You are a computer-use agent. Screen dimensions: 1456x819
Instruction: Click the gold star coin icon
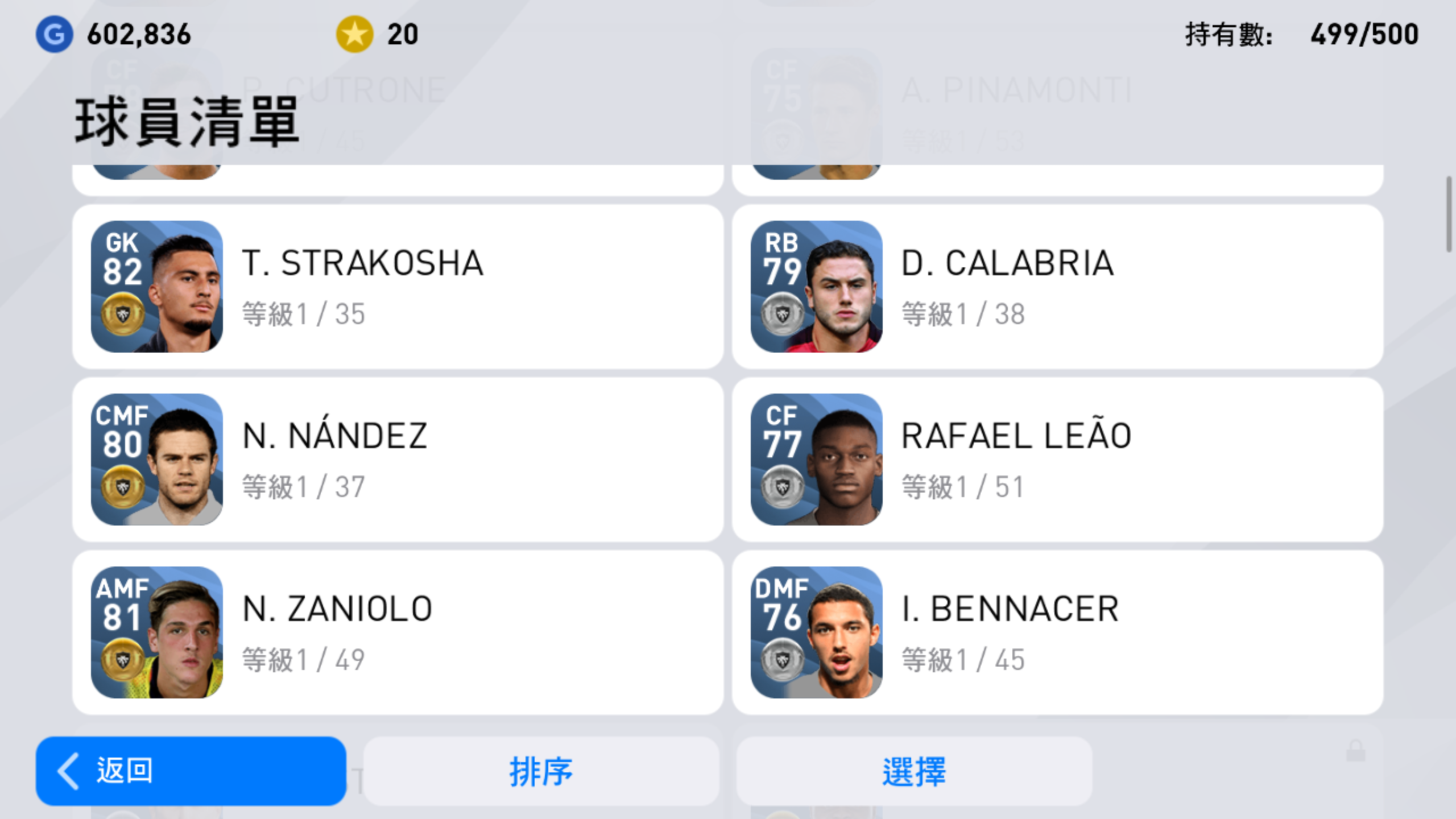pyautogui.click(x=354, y=34)
